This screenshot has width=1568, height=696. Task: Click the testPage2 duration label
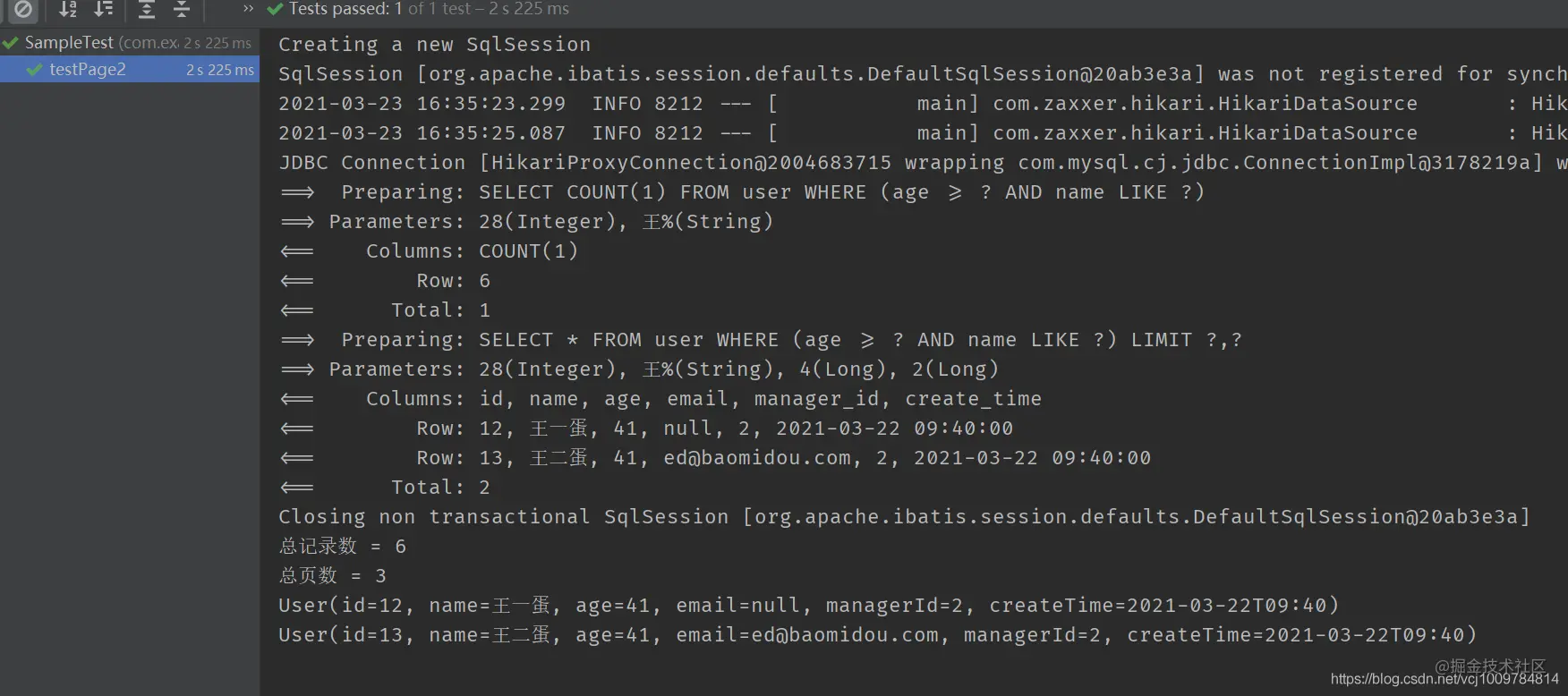pyautogui.click(x=220, y=70)
